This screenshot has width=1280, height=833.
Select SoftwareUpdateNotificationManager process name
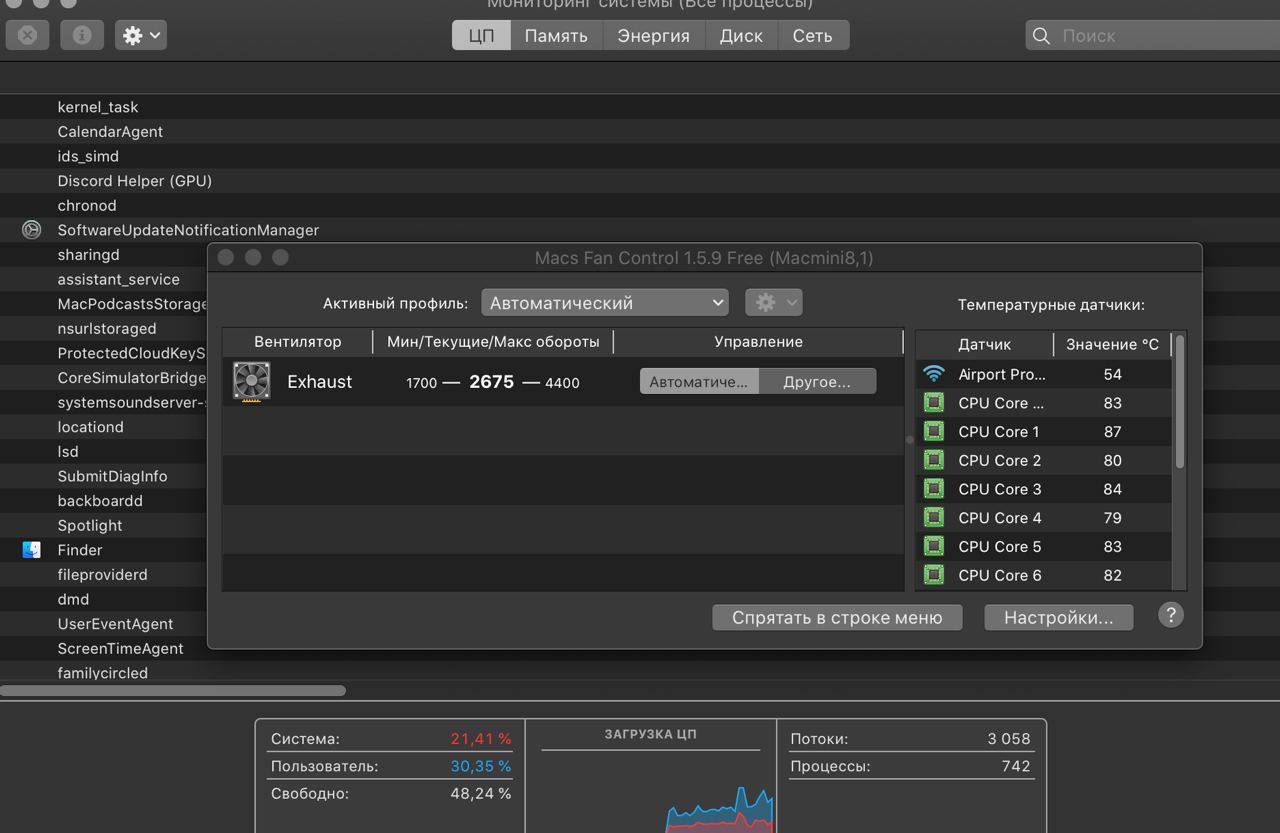pyautogui.click(x=188, y=230)
